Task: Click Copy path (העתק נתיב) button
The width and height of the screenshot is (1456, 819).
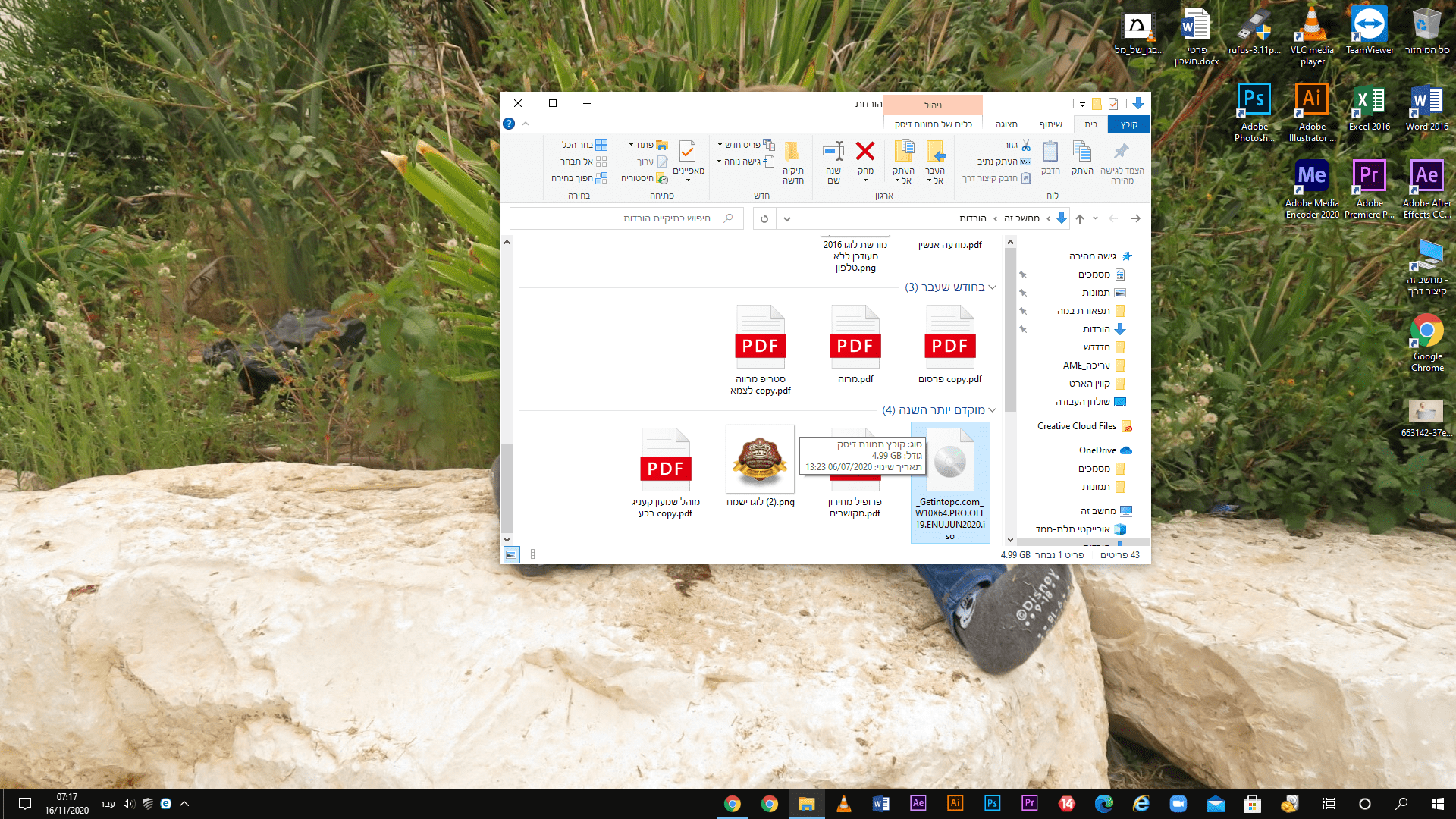Action: [1003, 162]
